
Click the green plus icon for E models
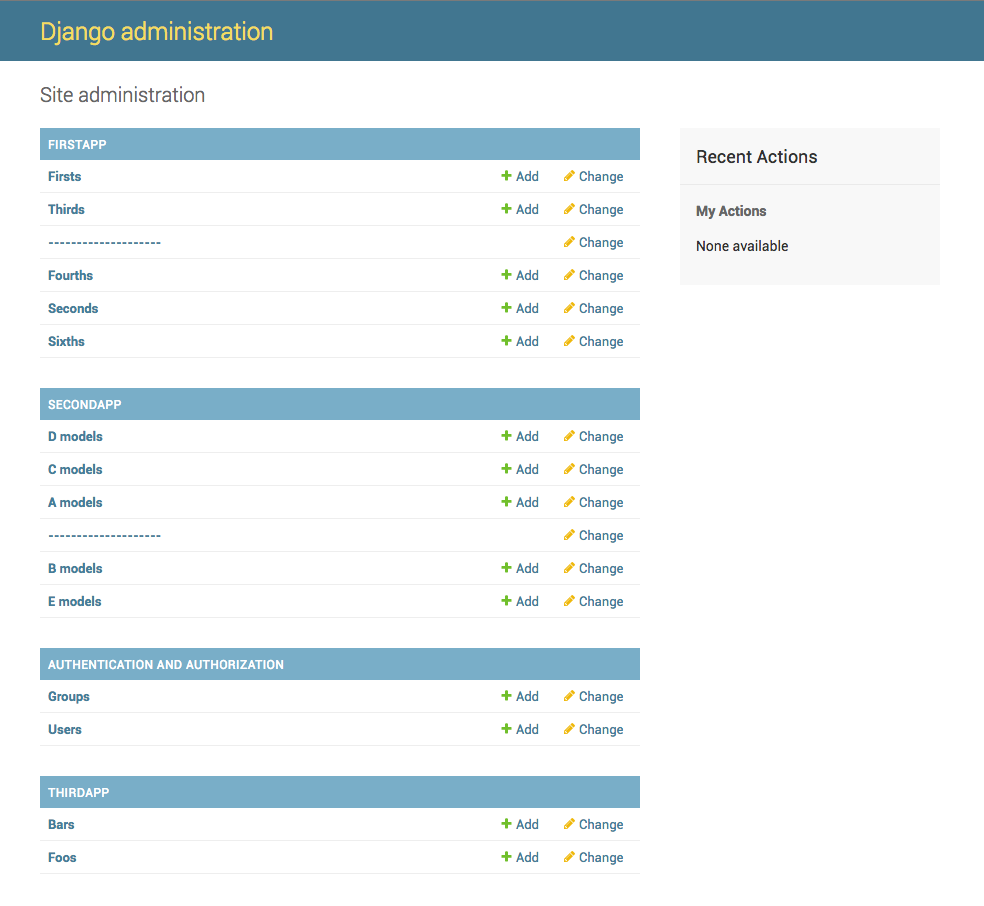pyautogui.click(x=506, y=600)
